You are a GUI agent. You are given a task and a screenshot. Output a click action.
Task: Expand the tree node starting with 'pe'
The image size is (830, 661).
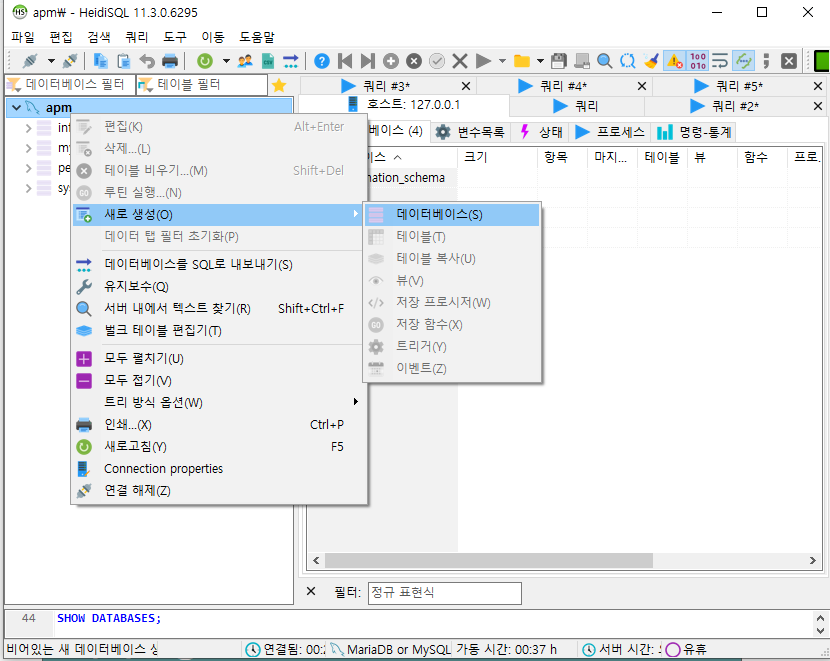29,168
